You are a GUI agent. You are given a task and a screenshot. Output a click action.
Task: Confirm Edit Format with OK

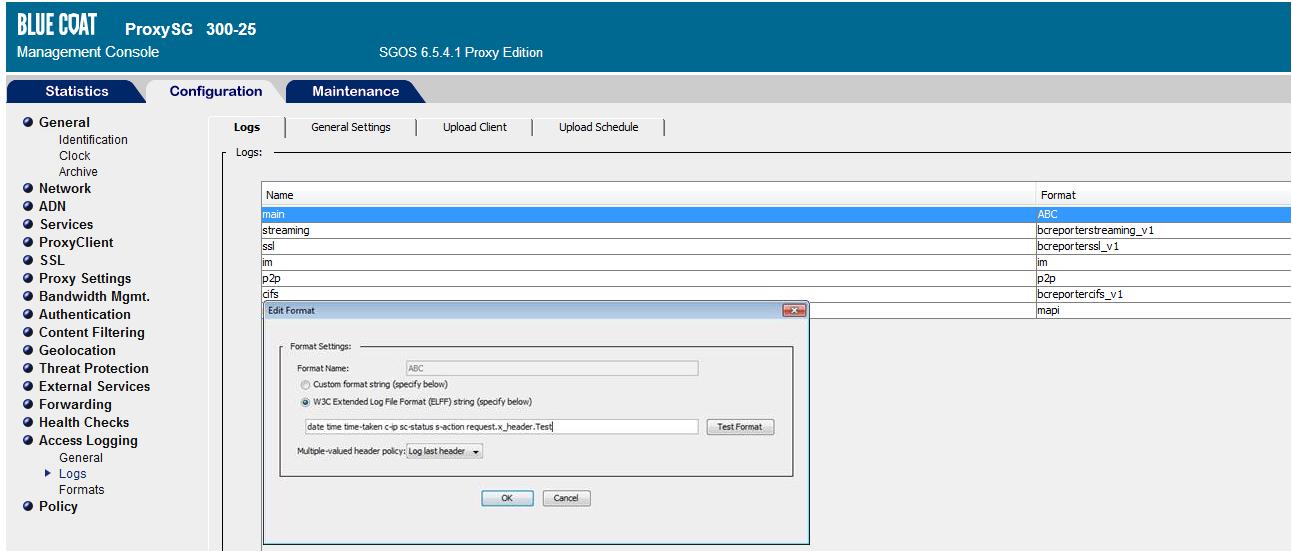[507, 498]
